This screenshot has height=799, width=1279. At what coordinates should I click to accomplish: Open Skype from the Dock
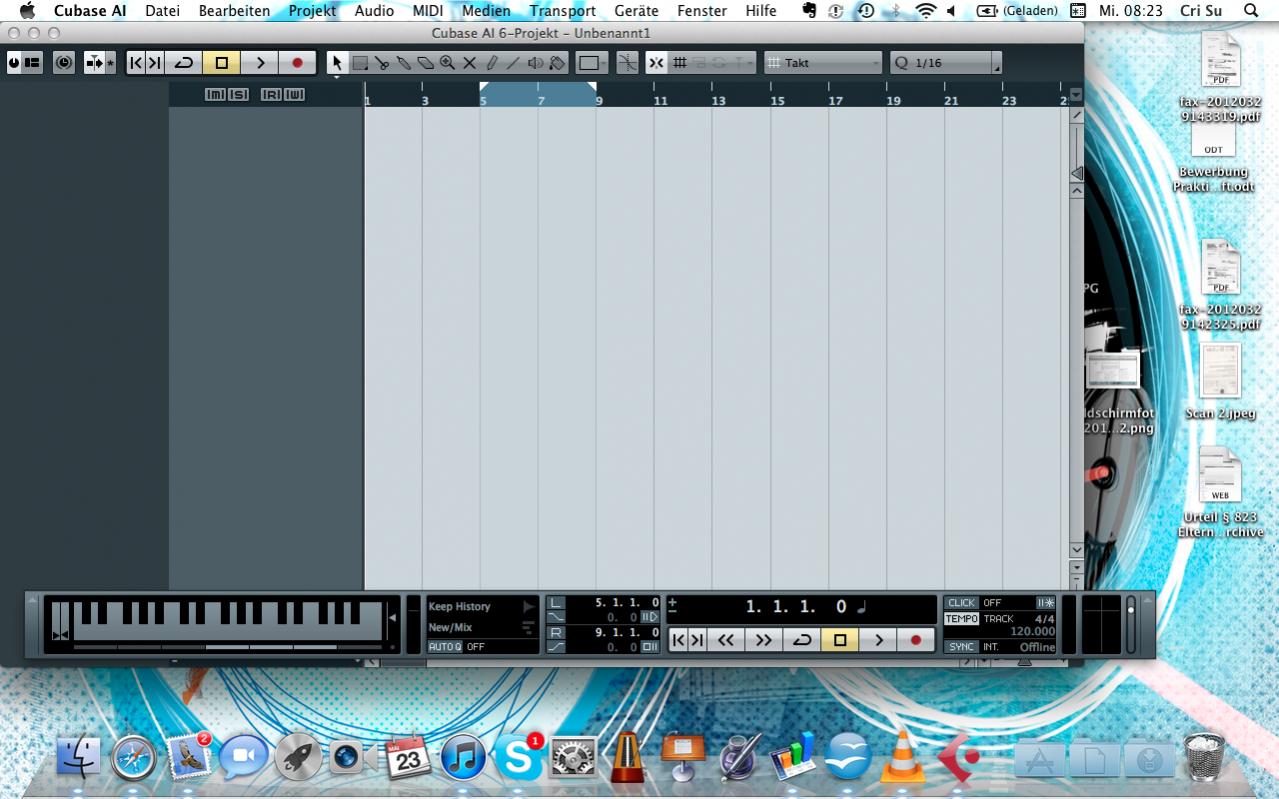click(x=518, y=757)
